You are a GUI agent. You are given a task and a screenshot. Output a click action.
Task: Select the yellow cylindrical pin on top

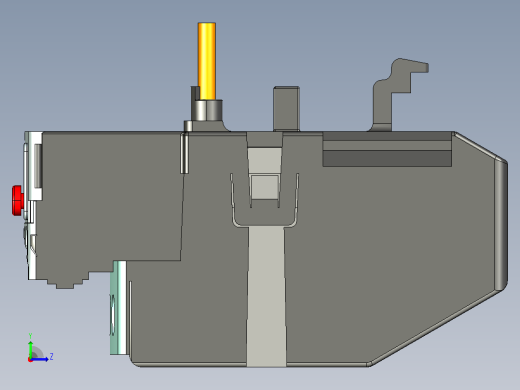(207, 61)
